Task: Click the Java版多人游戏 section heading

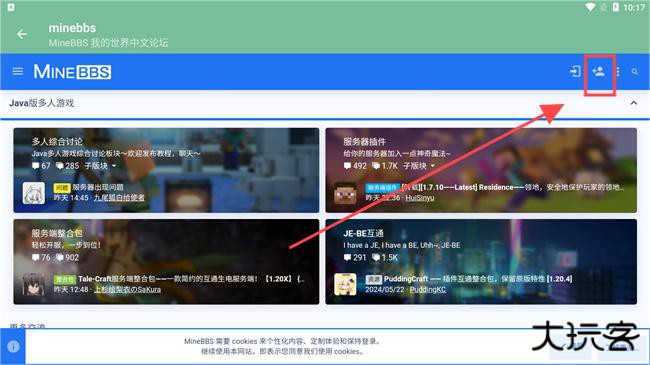Action: point(41,103)
